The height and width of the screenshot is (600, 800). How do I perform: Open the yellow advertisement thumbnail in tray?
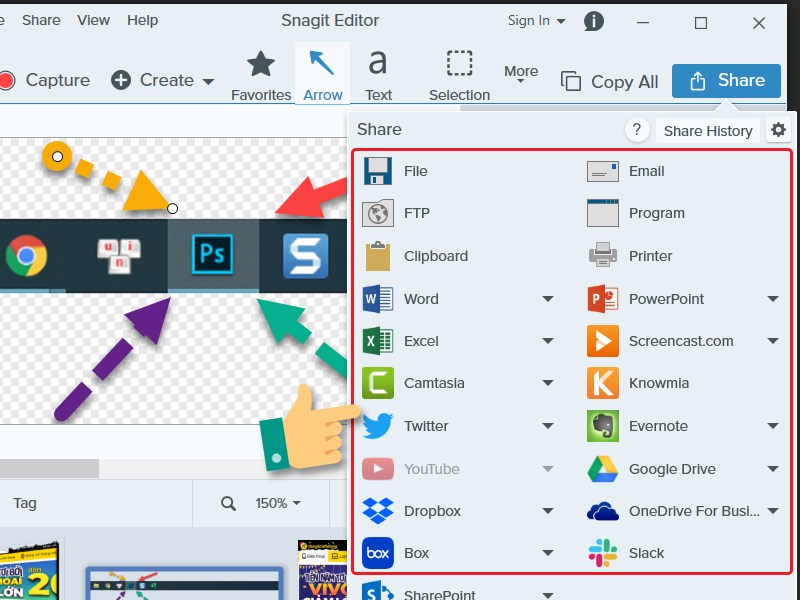coord(30,571)
